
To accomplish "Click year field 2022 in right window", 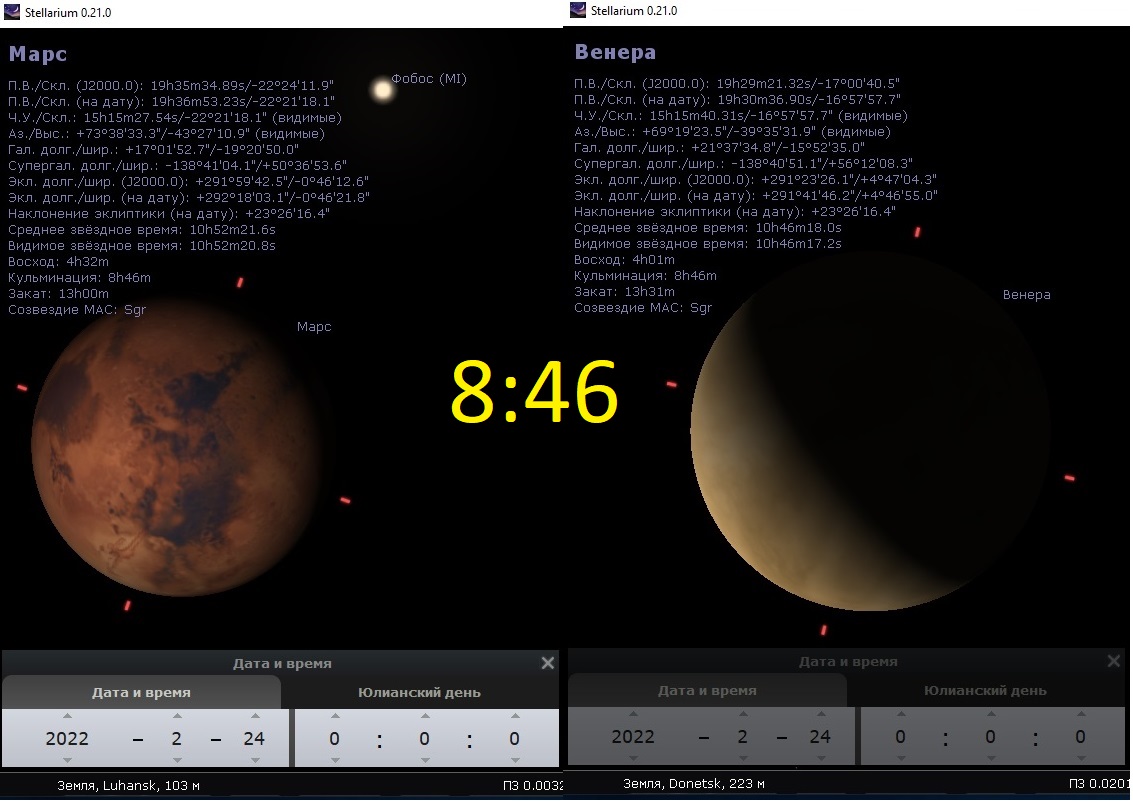I will [633, 737].
